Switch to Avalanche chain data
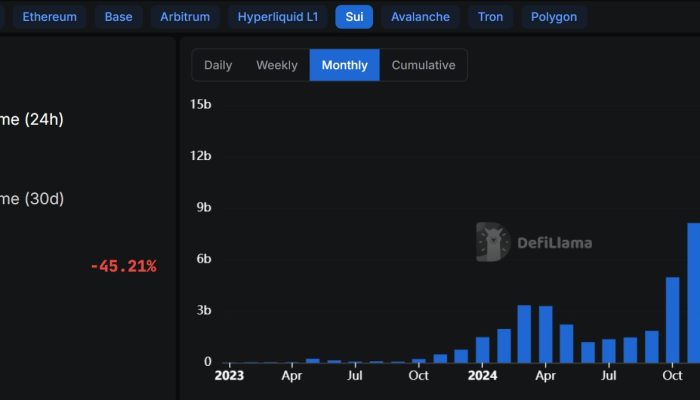Viewport: 700px width, 400px height. click(420, 17)
